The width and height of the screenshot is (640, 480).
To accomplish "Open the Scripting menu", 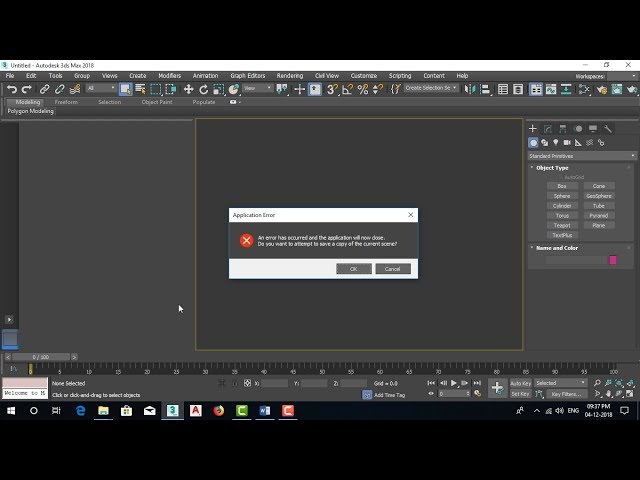I will pos(400,76).
